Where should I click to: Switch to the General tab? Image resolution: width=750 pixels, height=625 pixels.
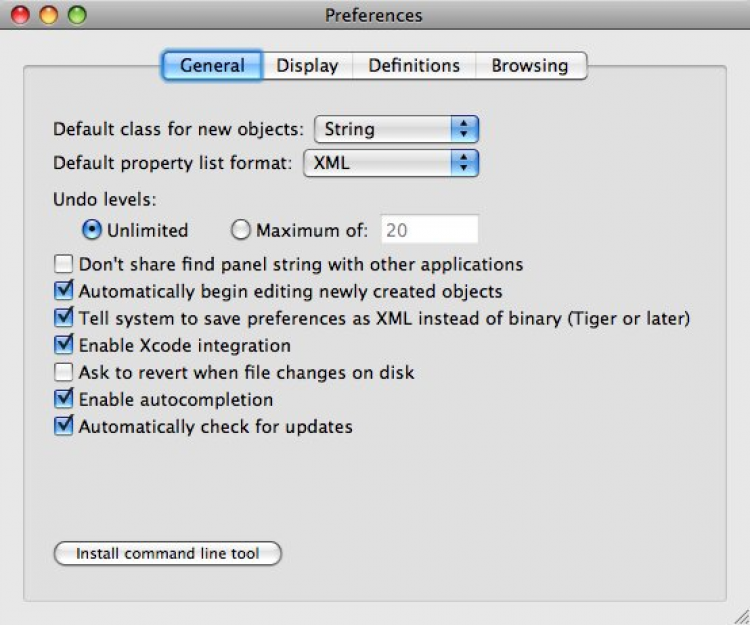[x=212, y=66]
